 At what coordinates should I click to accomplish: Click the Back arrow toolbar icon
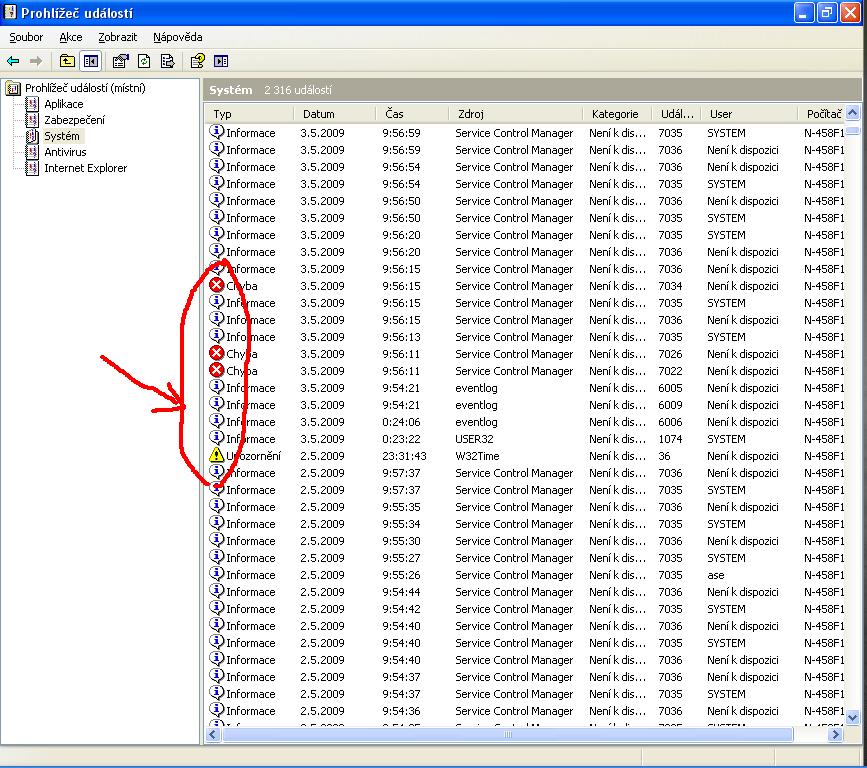click(x=13, y=61)
